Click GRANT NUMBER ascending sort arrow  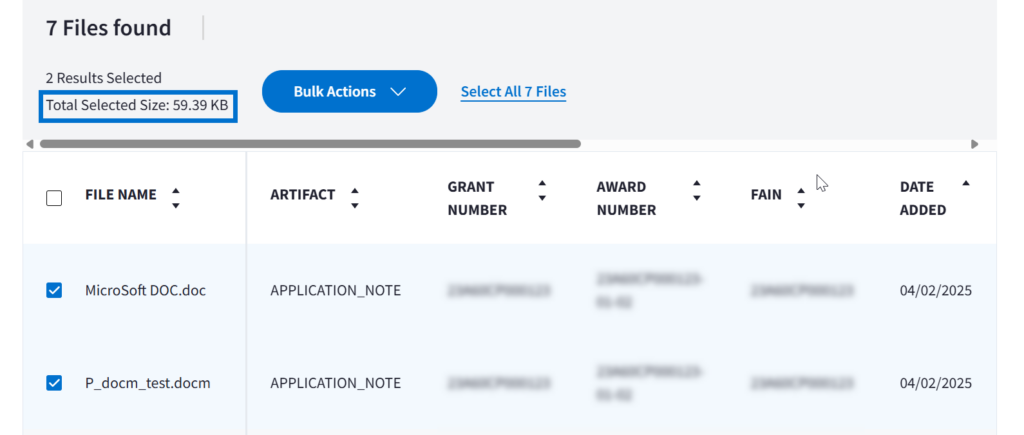[542, 183]
